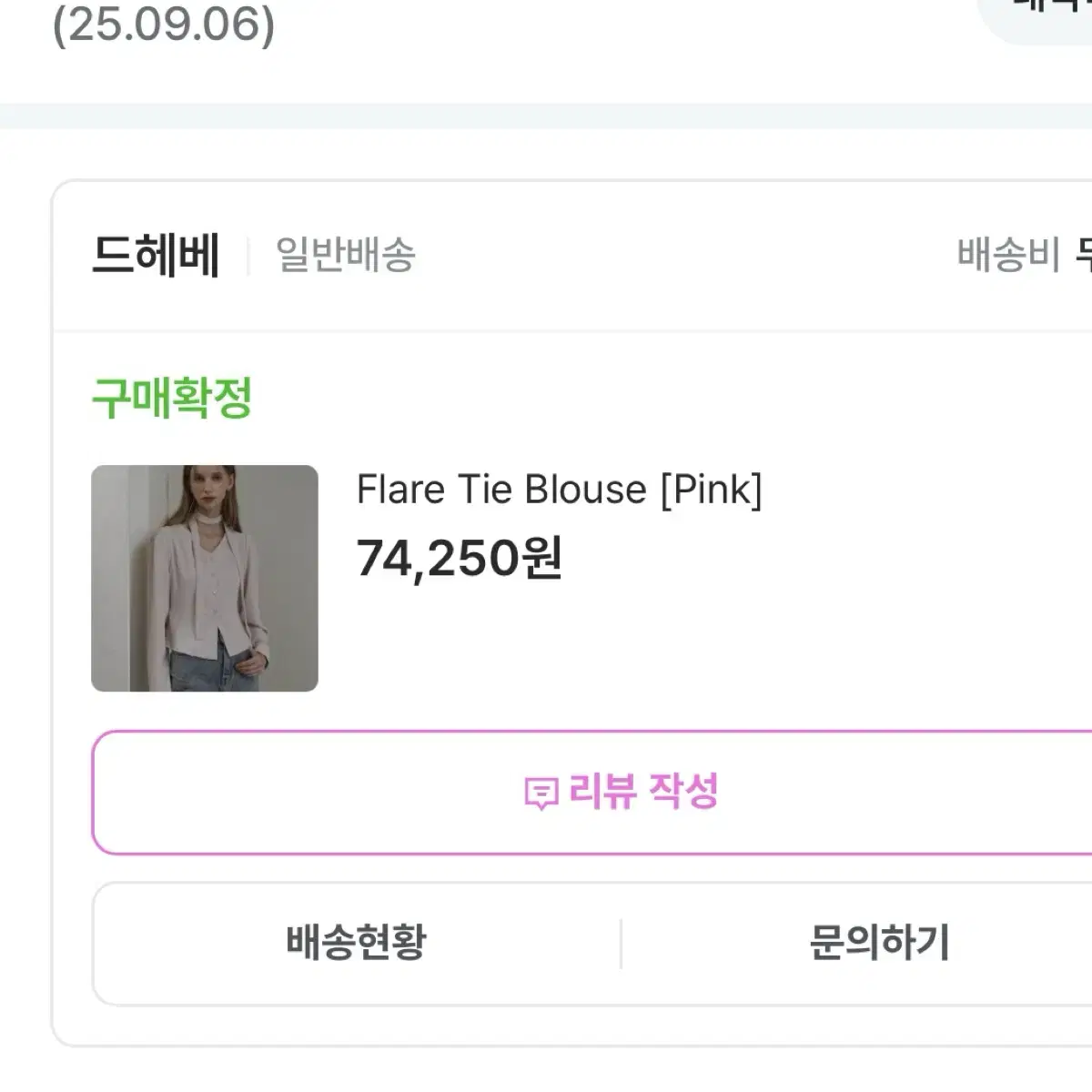Open the Flare Tie Blouse [Pink] product page

[560, 489]
